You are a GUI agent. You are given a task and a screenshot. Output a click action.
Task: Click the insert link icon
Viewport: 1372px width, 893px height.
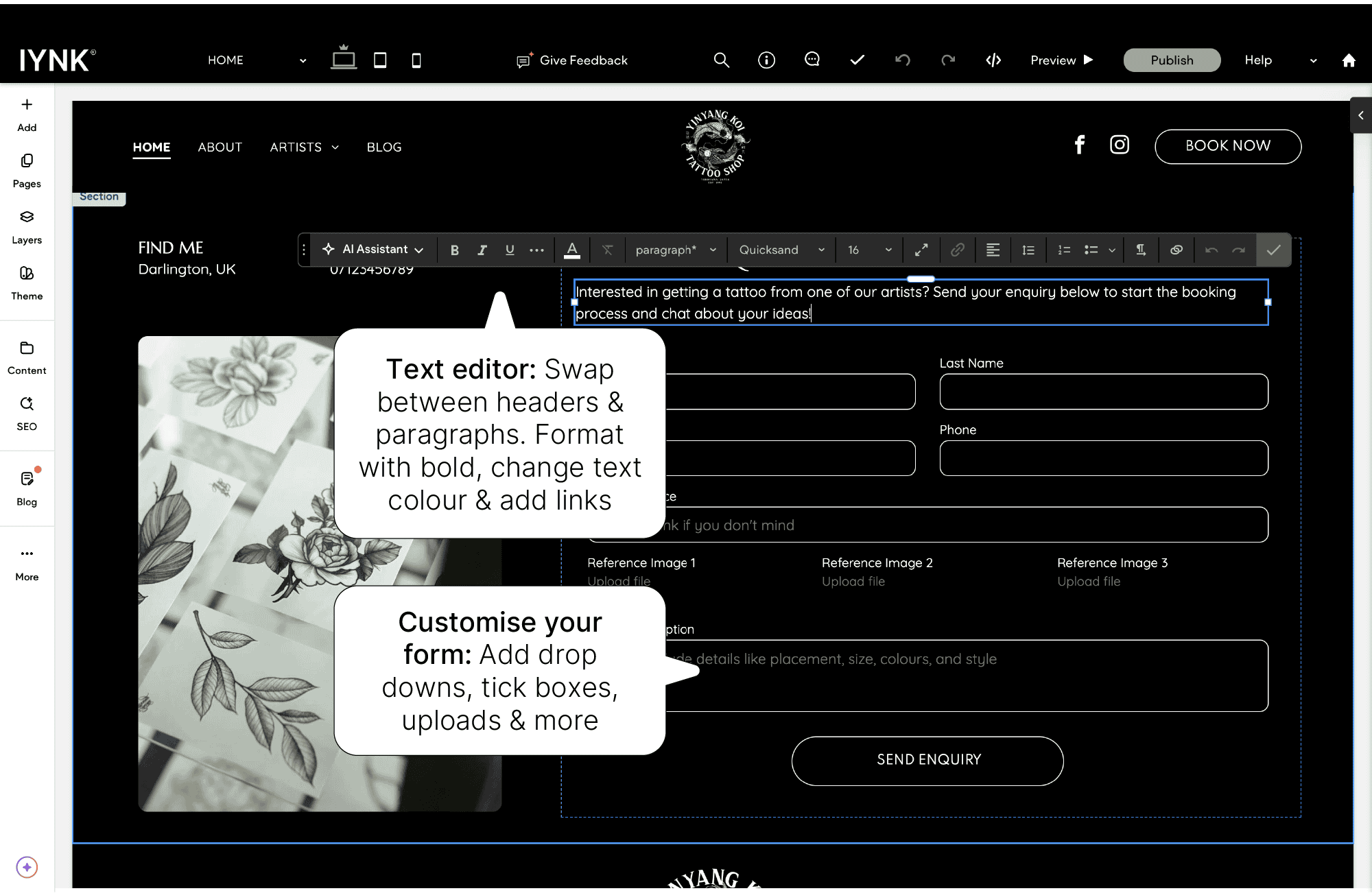(x=957, y=250)
